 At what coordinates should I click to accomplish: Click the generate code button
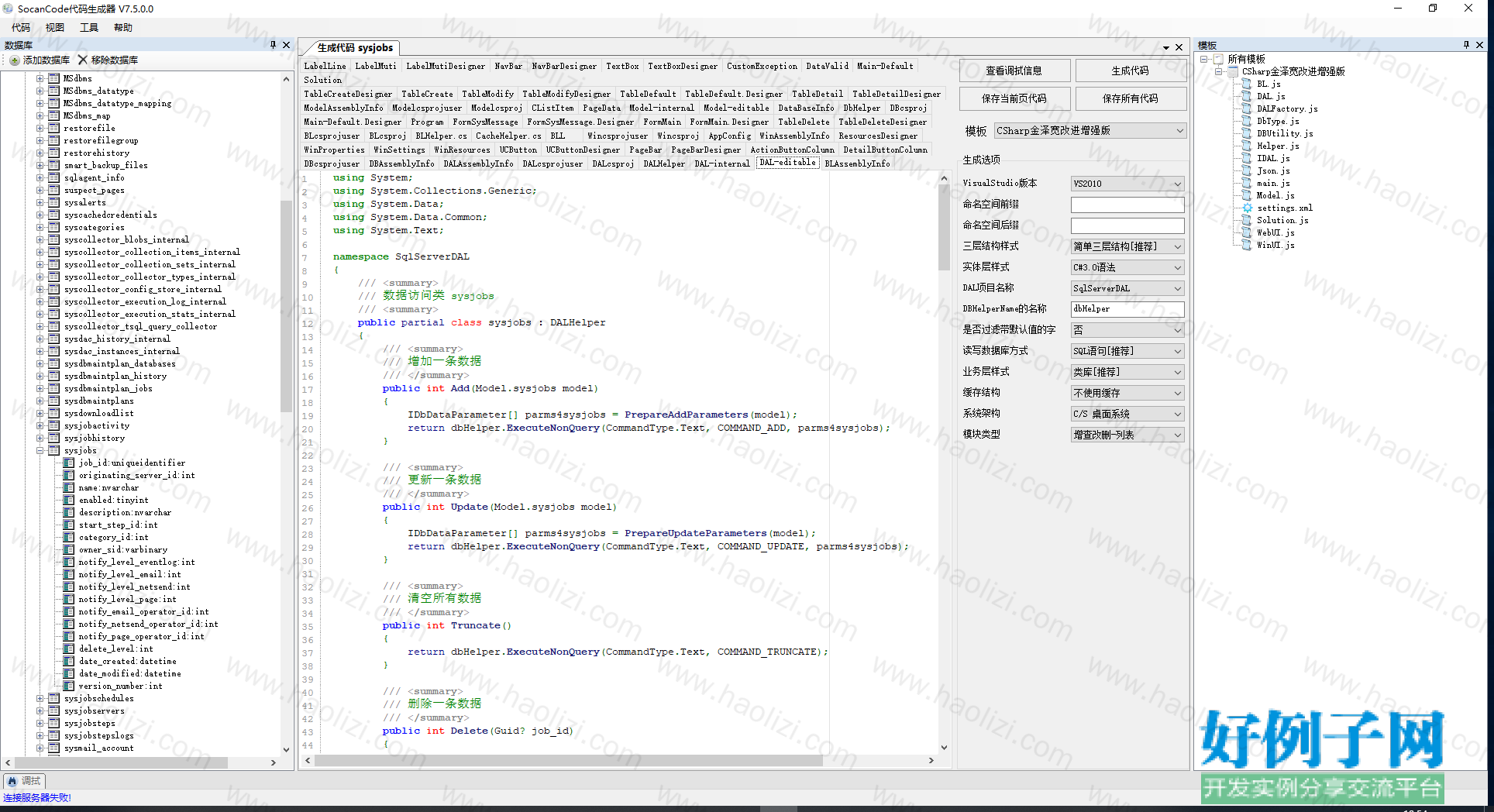(x=1131, y=71)
